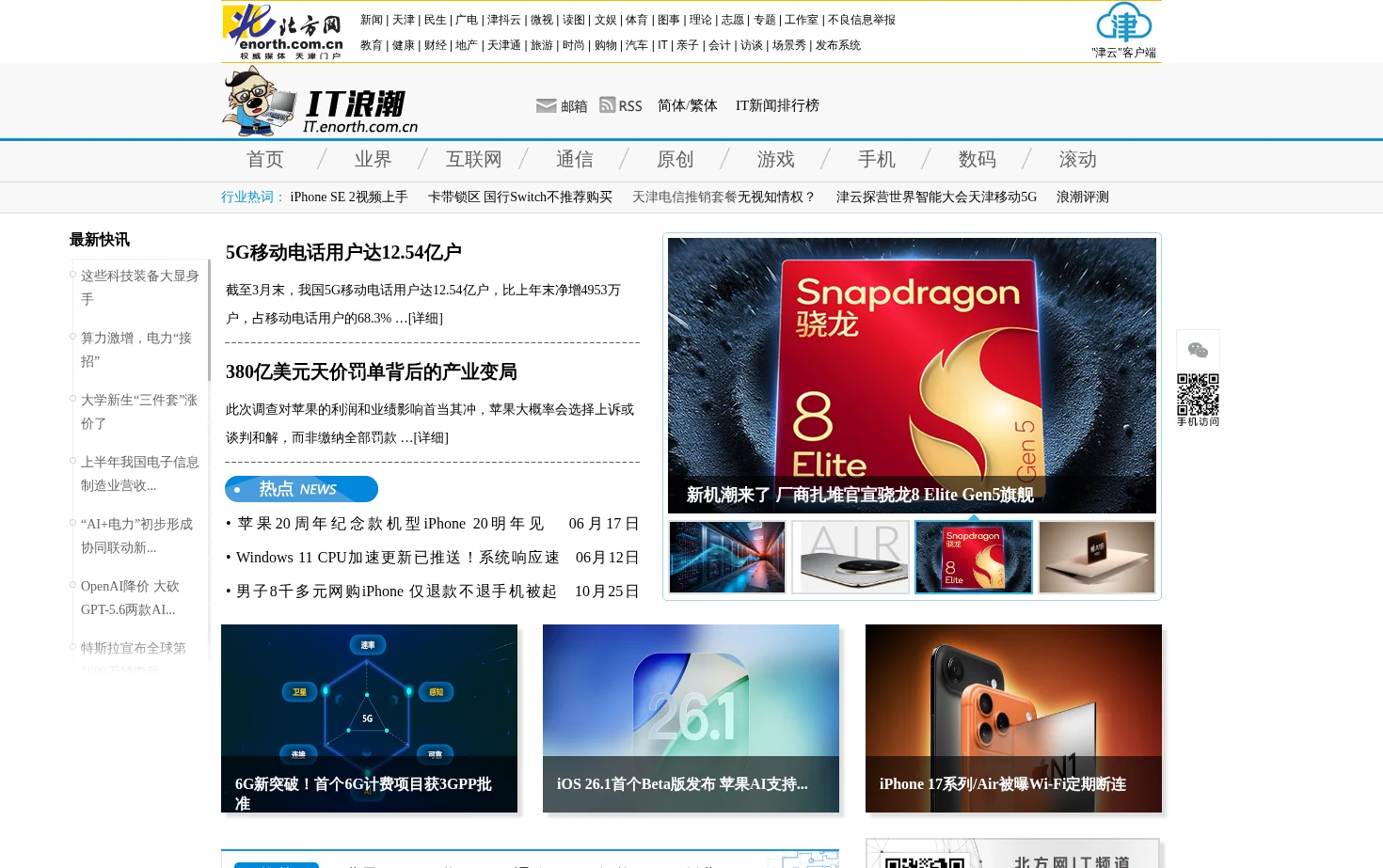Select the small Snapdragon carousel thumbnail
Viewport: 1383px width, 868px height.
click(x=974, y=558)
